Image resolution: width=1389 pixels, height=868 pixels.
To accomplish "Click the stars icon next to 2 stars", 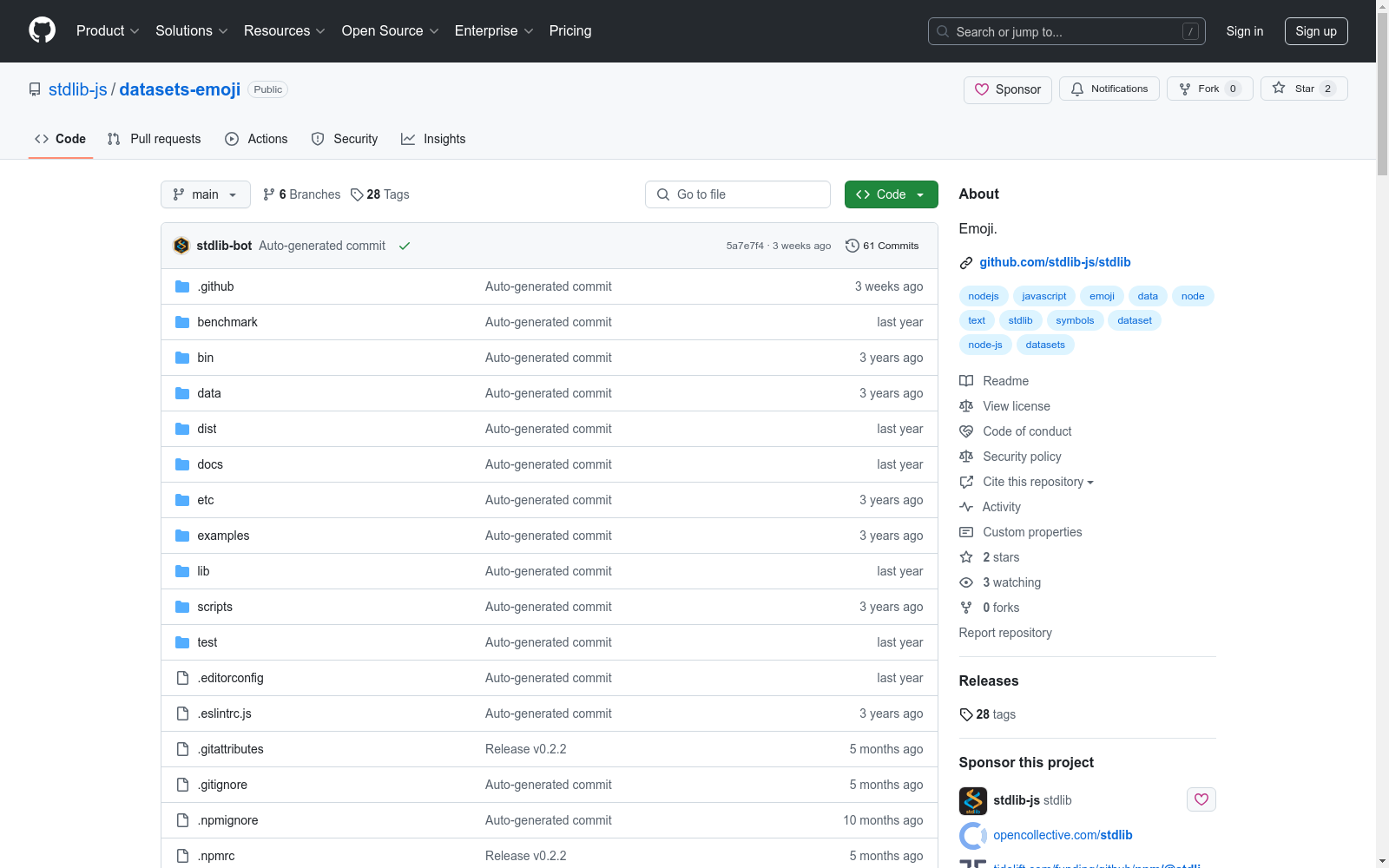I will 966,557.
